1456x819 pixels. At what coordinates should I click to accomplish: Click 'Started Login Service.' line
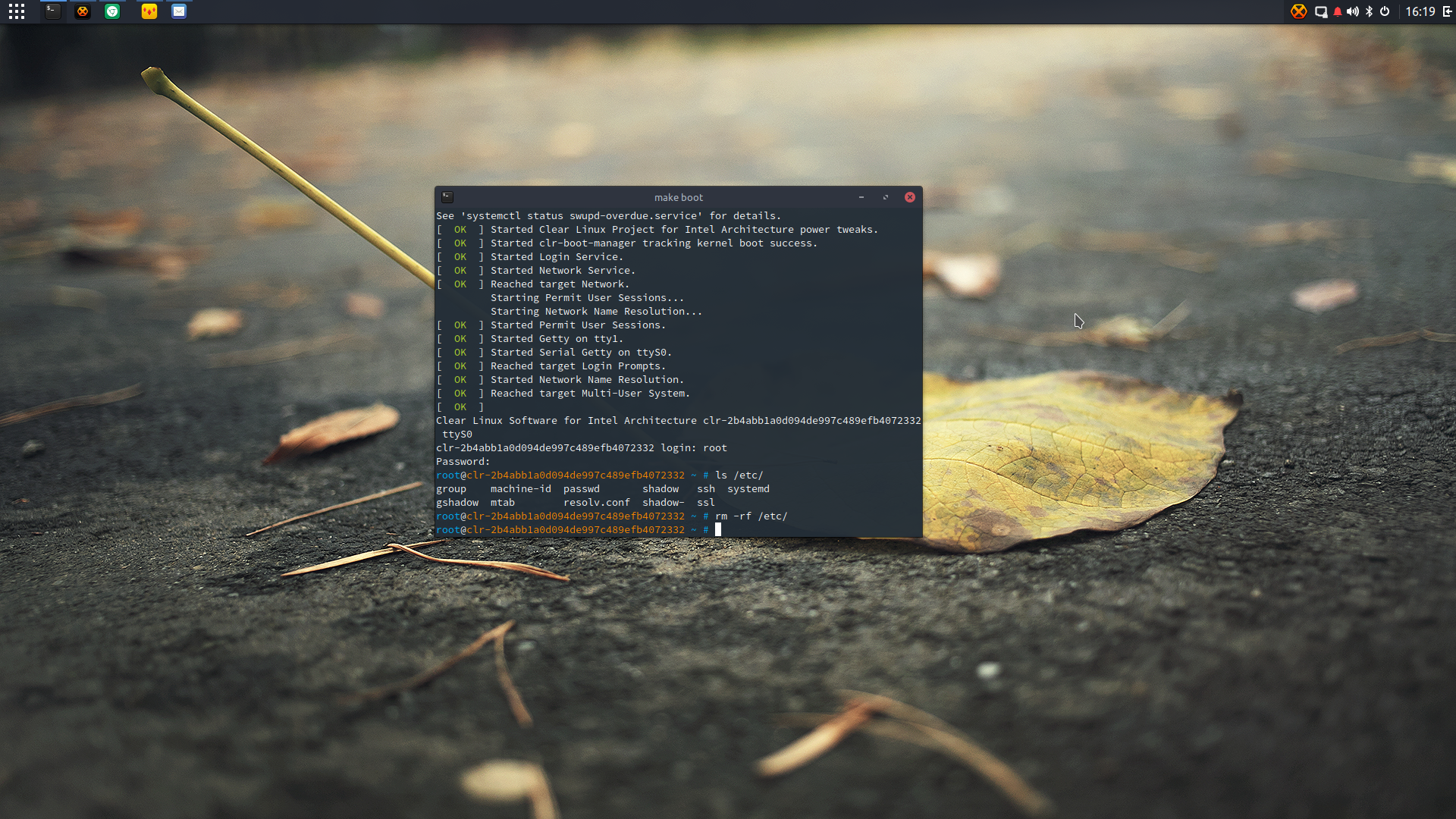[557, 257]
